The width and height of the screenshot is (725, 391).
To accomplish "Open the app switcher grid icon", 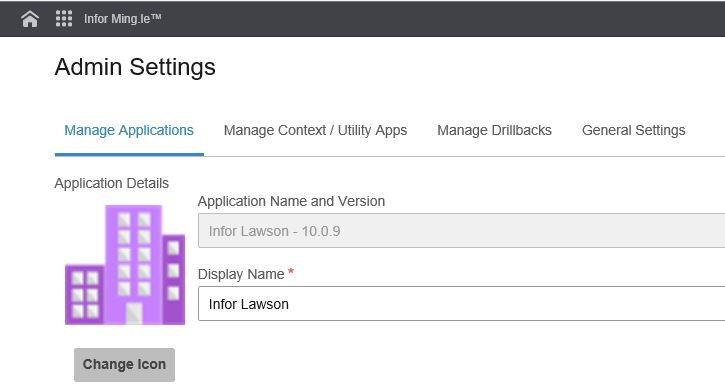I will click(x=64, y=18).
